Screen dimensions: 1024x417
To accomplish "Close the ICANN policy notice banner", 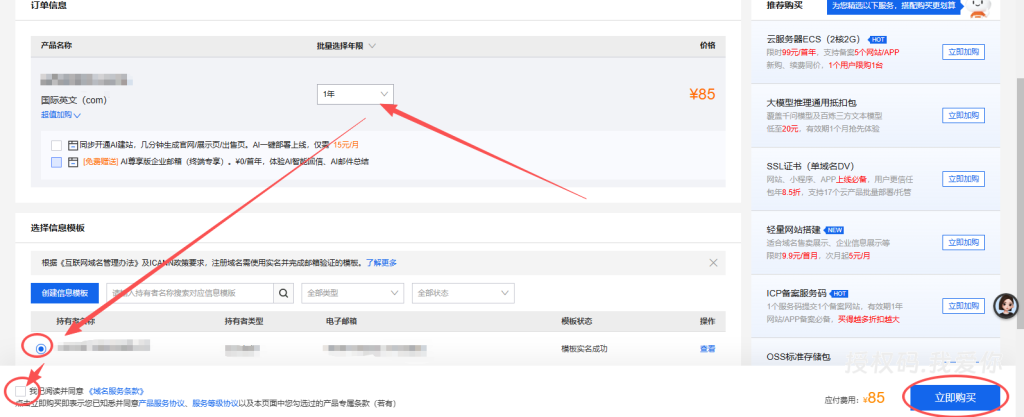I will click(x=713, y=263).
